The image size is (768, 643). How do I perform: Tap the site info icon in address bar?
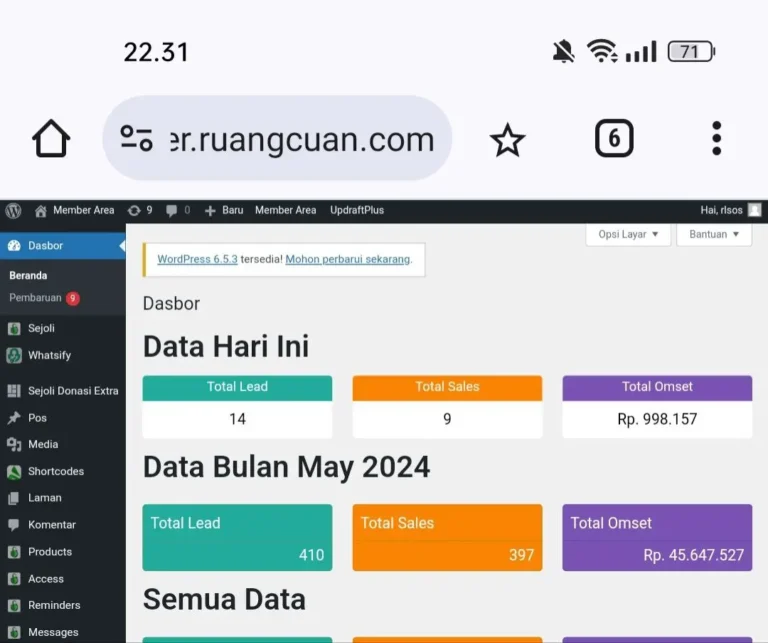click(136, 139)
